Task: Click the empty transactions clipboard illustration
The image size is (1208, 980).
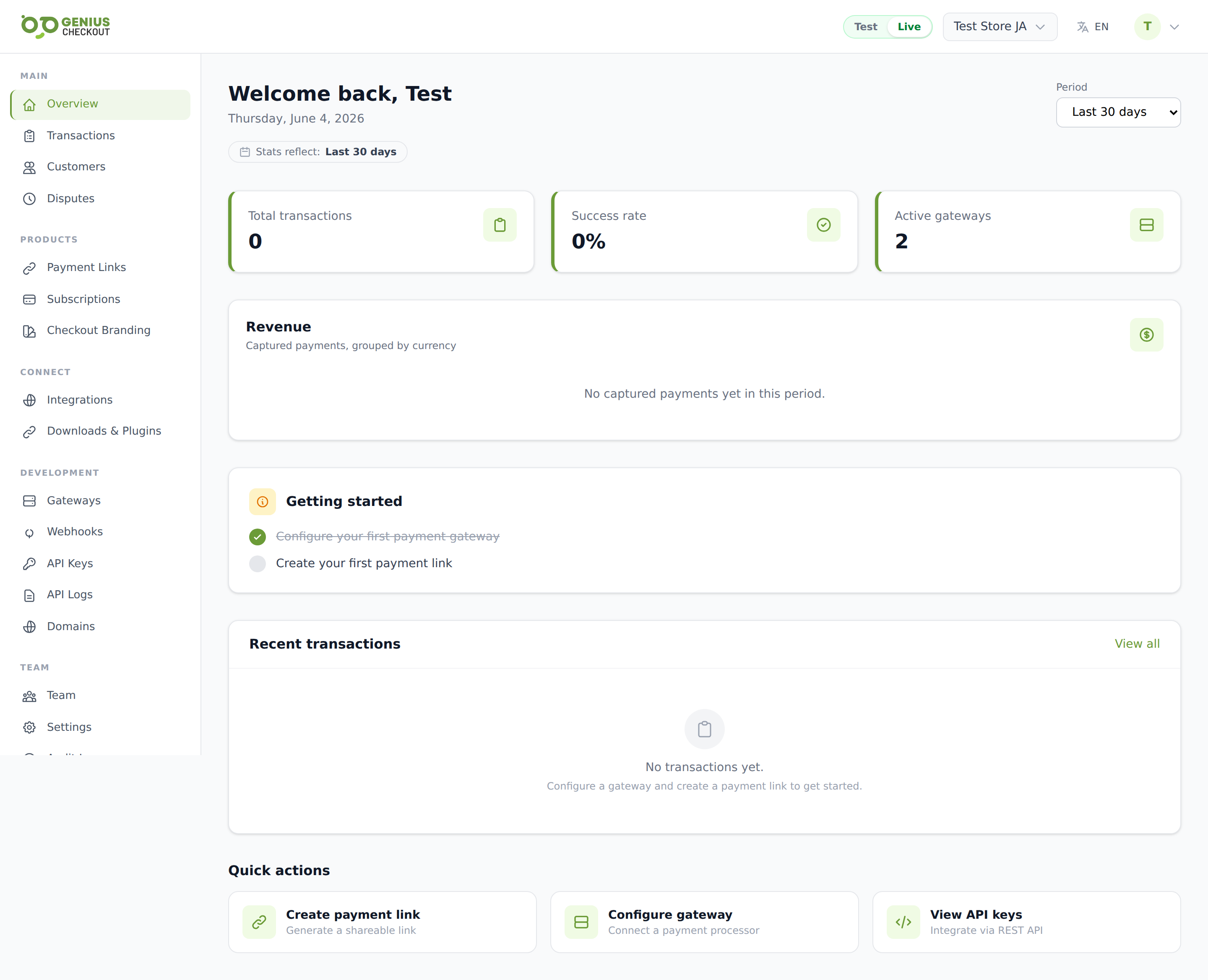Action: 704,729
